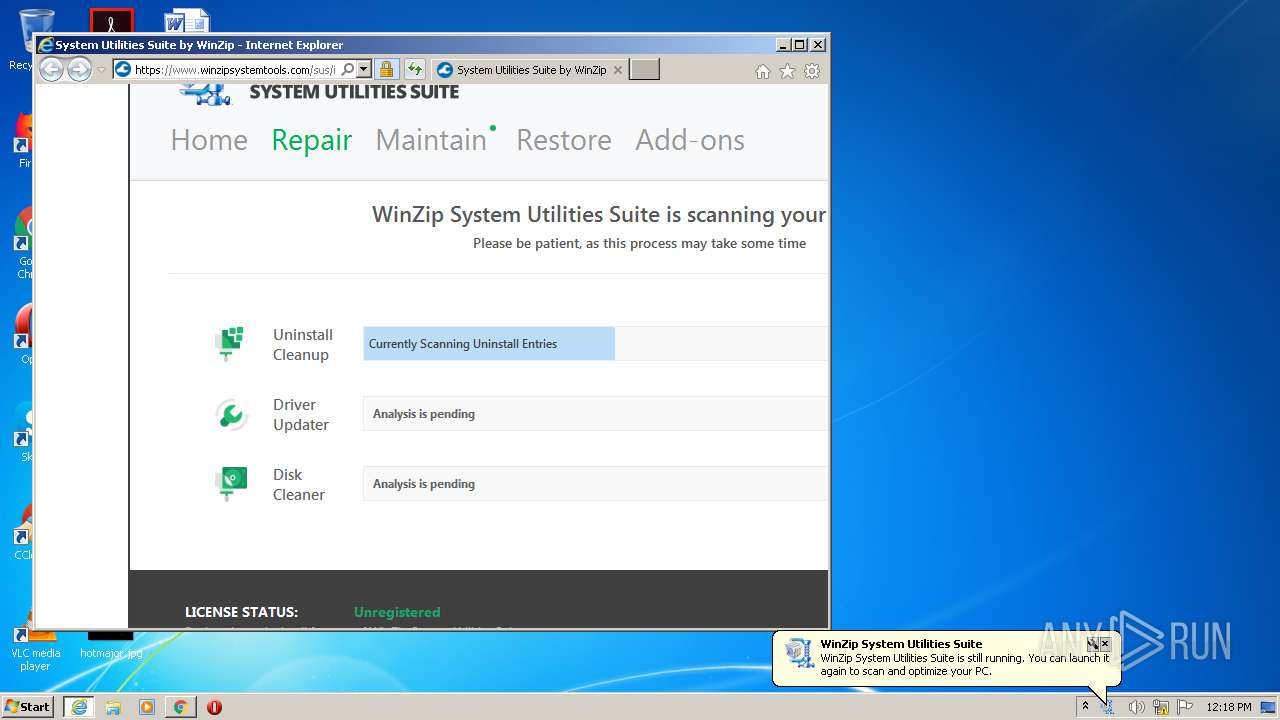Image resolution: width=1280 pixels, height=720 pixels.
Task: Open the Maintain tab
Action: (431, 140)
